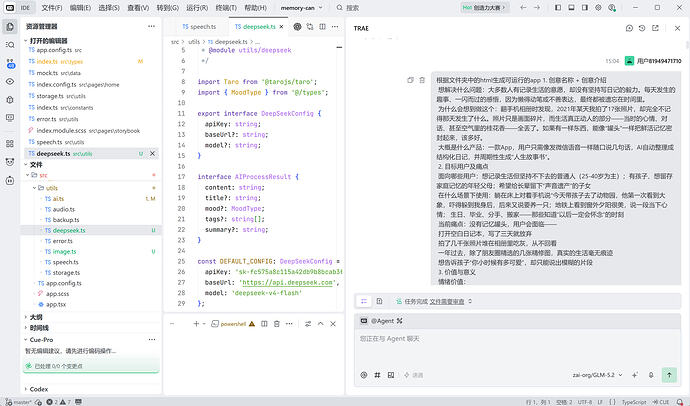Pop out the TRAE chat panel
The width and height of the screenshot is (690, 406).
point(655,28)
